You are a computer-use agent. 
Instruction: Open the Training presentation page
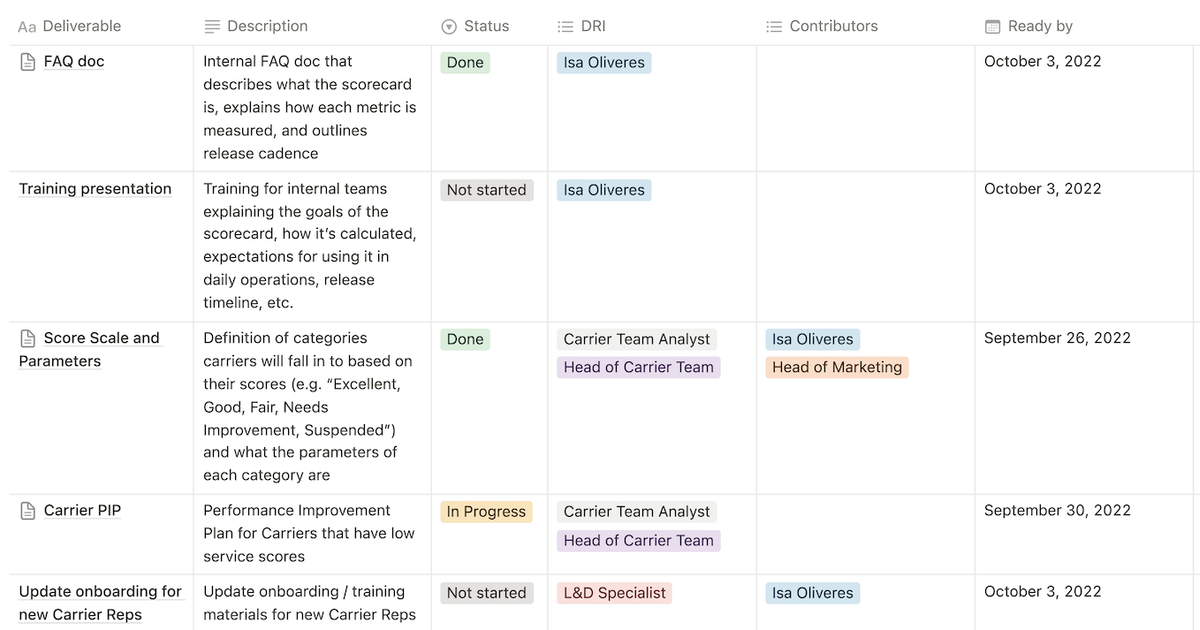(x=95, y=188)
